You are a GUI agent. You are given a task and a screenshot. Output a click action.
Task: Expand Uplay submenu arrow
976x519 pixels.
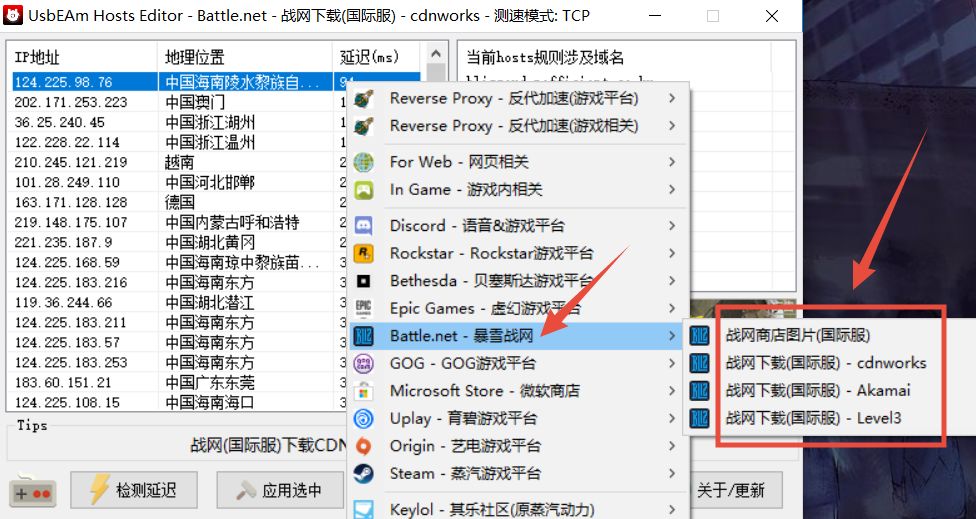tap(672, 418)
